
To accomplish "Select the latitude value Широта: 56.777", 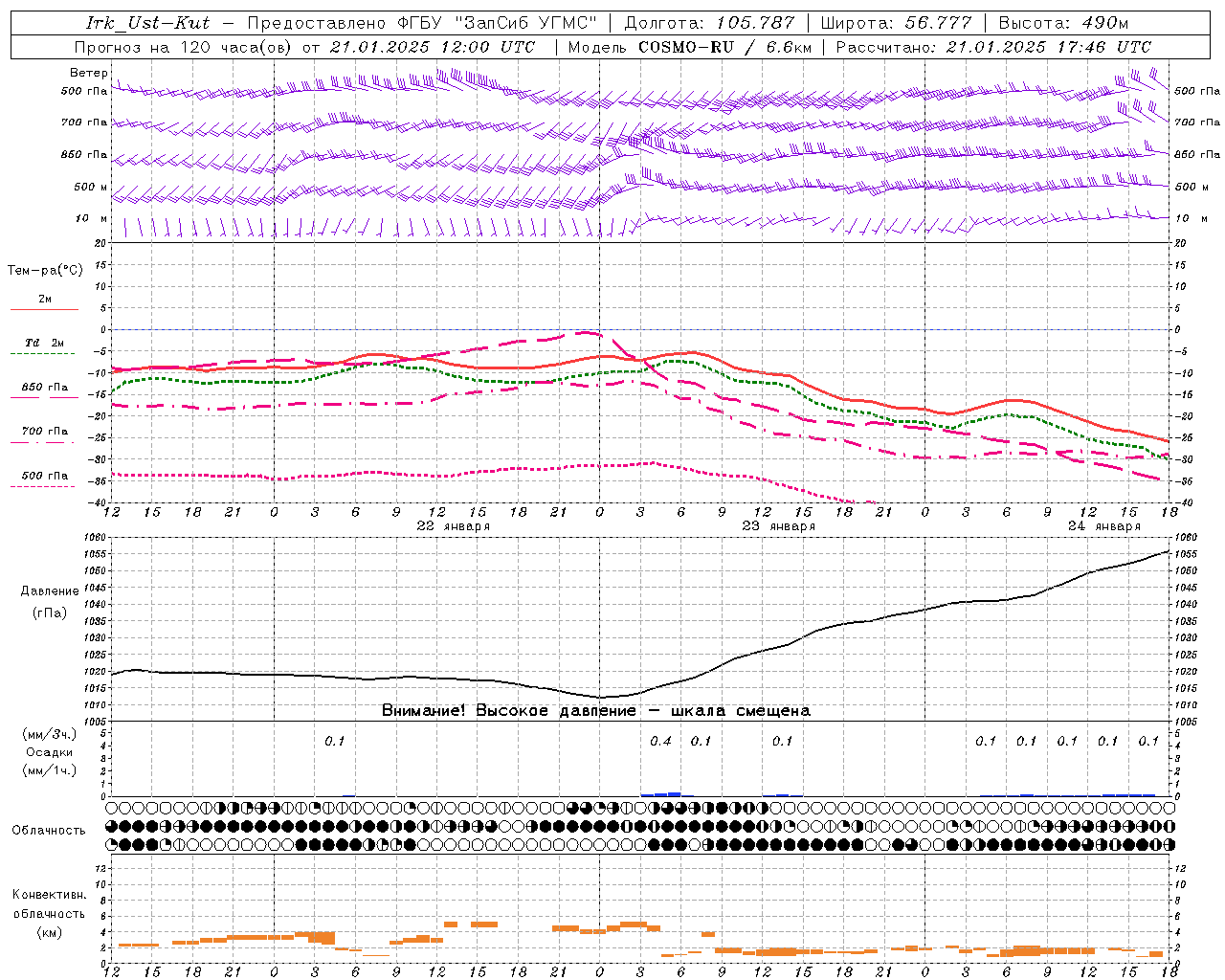I will click(x=896, y=23).
